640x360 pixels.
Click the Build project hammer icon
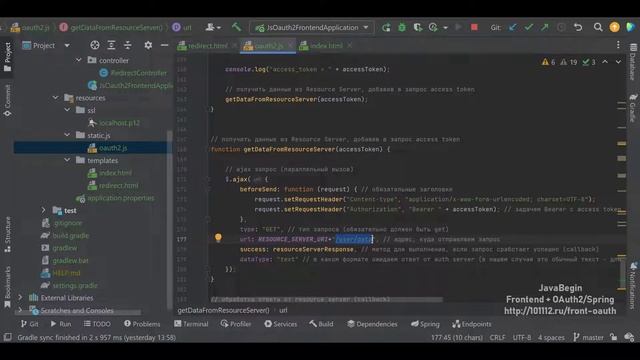coord(236,27)
